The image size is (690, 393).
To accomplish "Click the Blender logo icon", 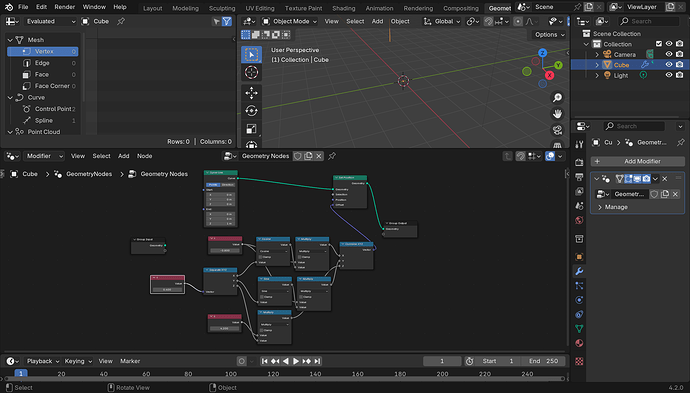I will tap(9, 7).
